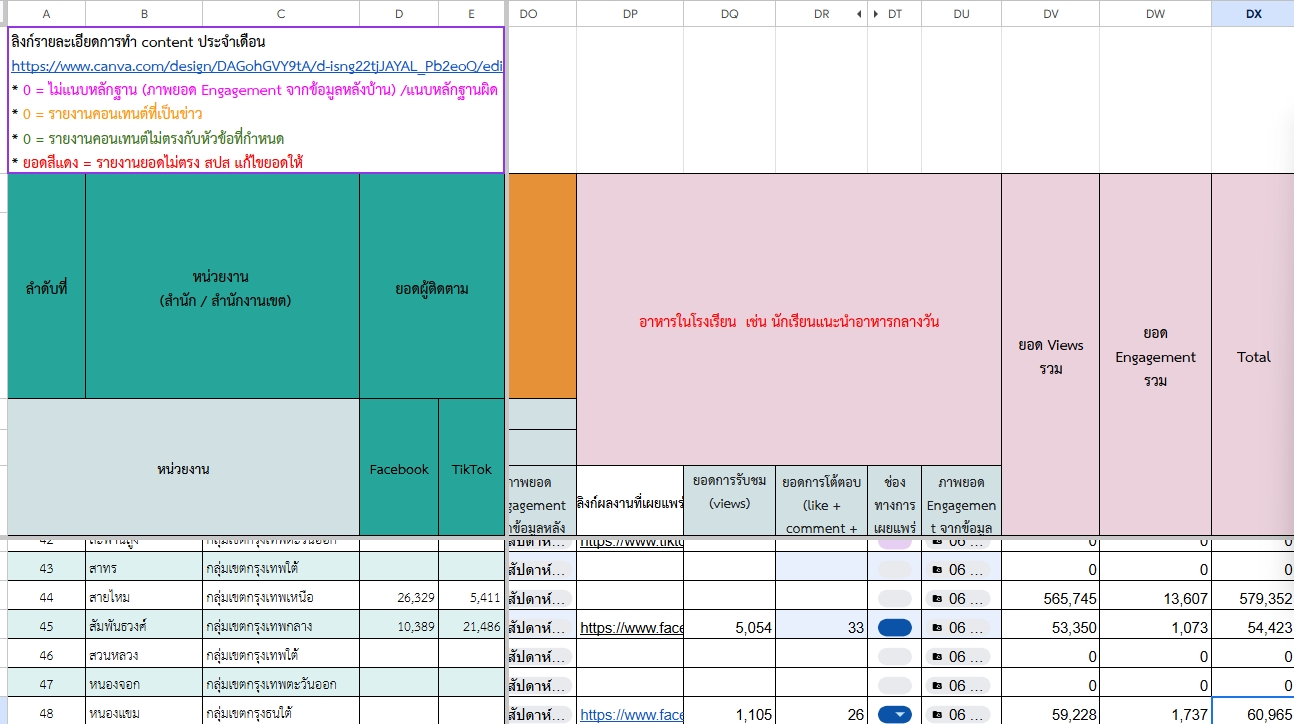The height and width of the screenshot is (724, 1294).
Task: Click the image chip icon in row 45
Action: point(937,628)
